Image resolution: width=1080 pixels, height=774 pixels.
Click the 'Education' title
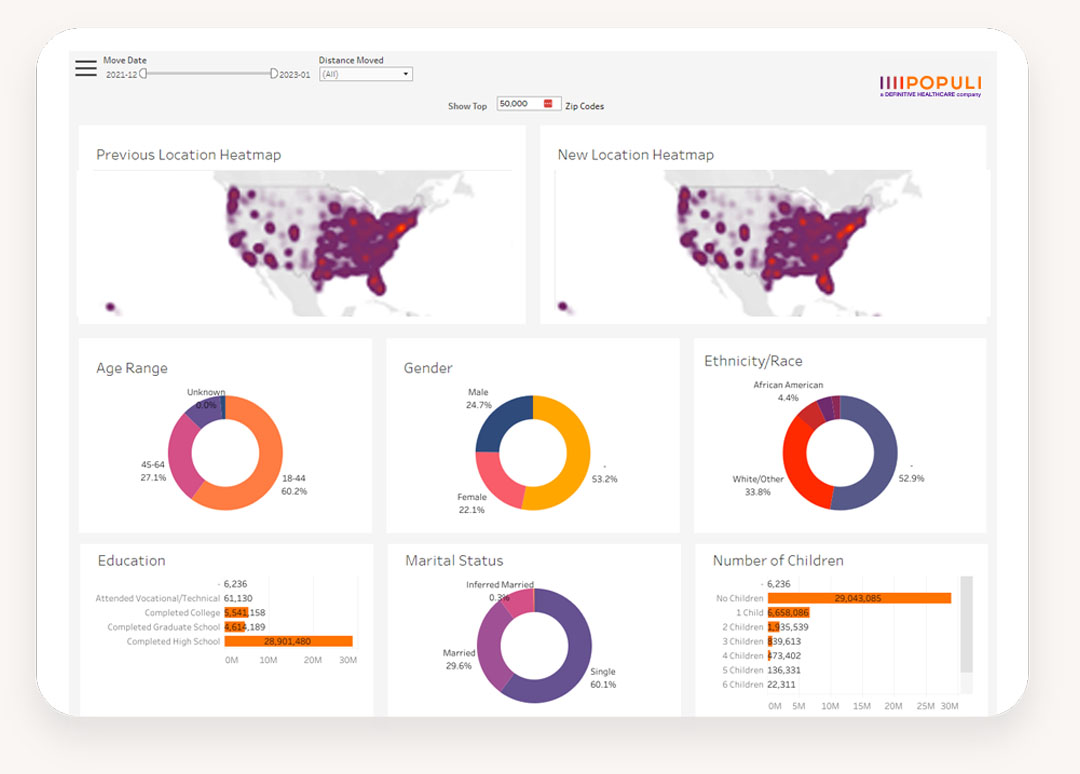tap(132, 561)
